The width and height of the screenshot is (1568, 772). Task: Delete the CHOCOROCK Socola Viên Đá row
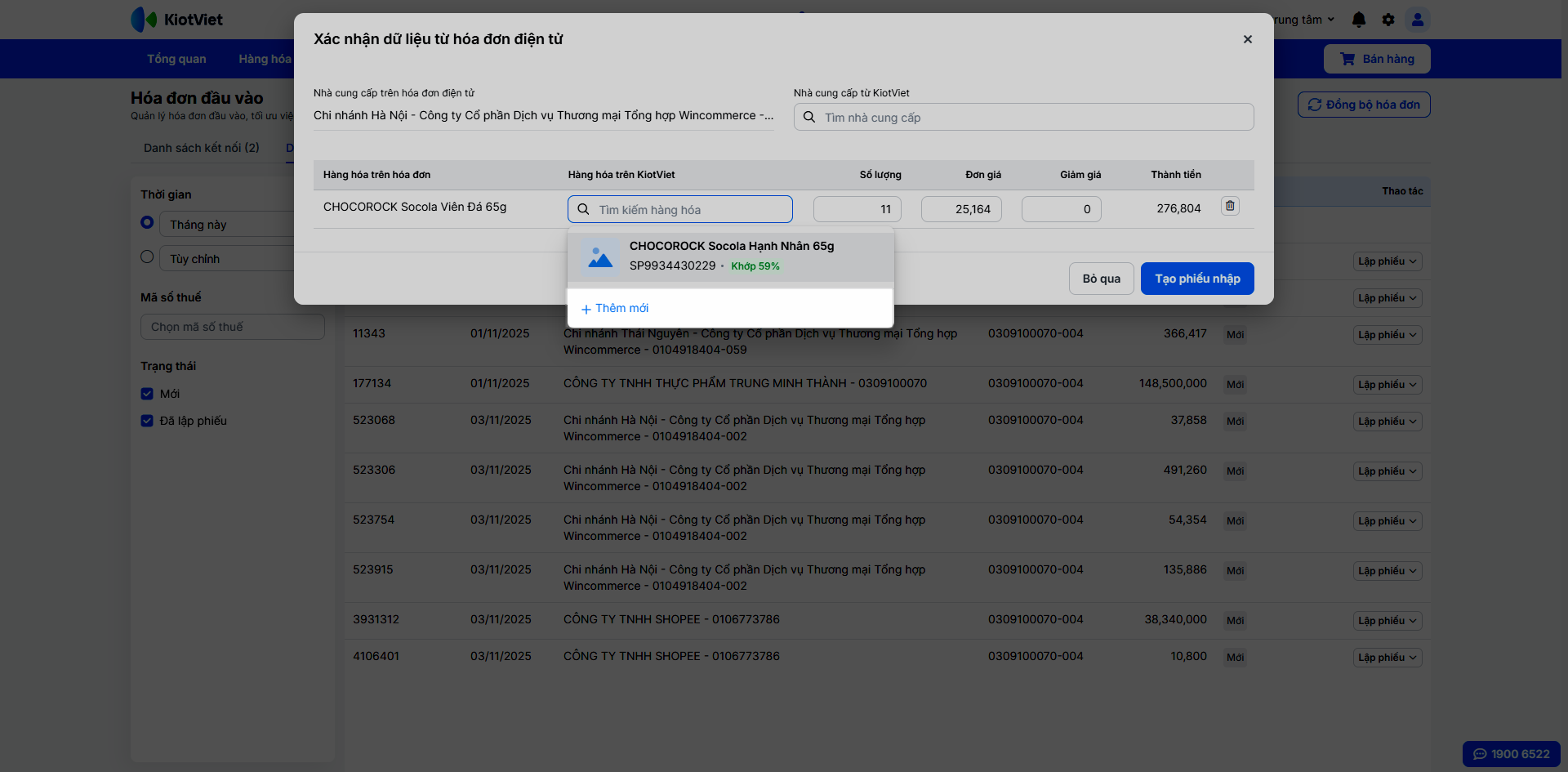(x=1230, y=207)
